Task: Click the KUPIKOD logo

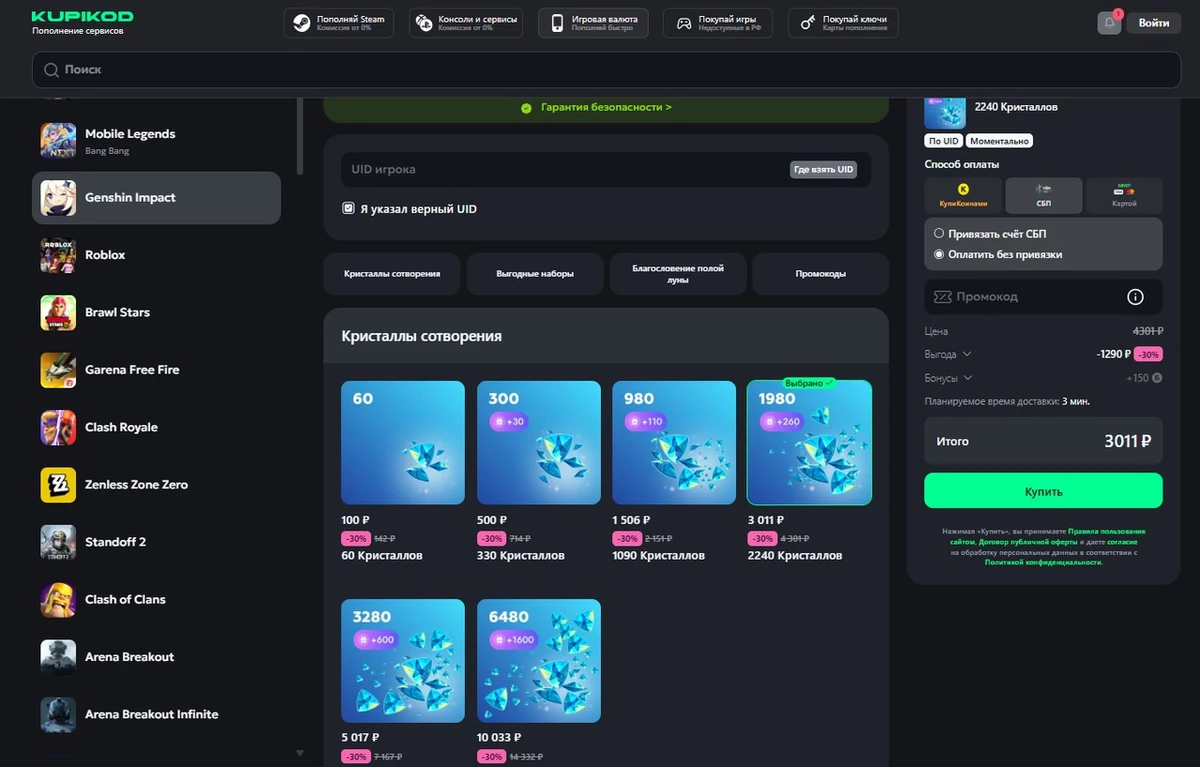Action: coord(82,17)
